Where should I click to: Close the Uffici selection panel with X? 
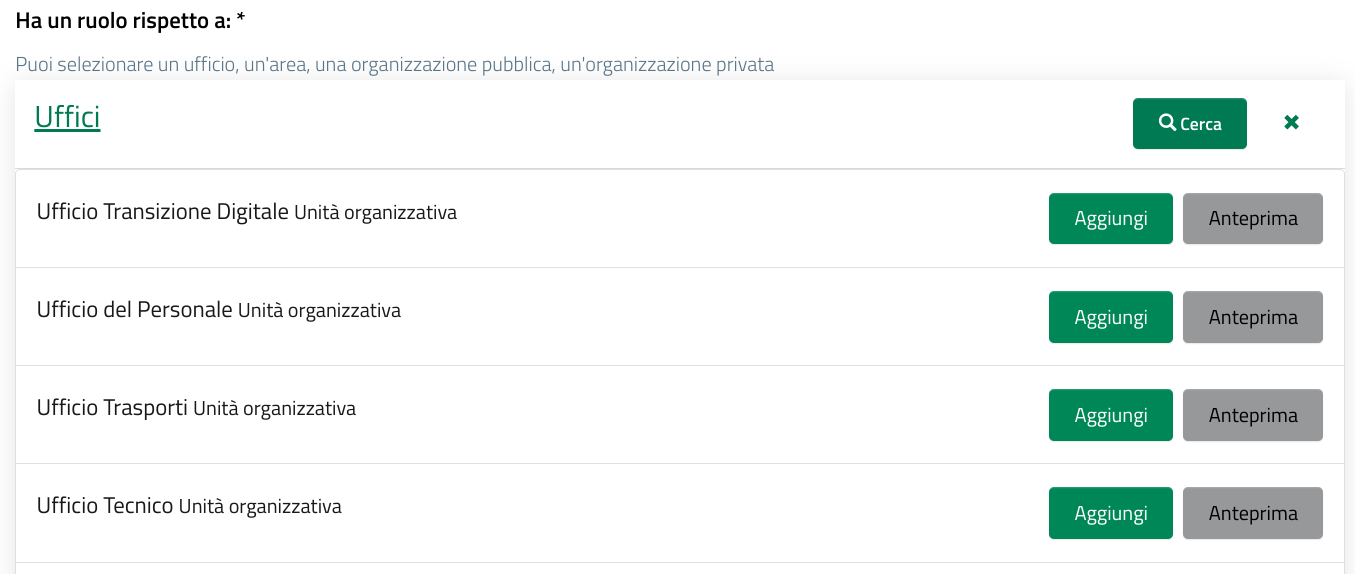click(x=1291, y=123)
